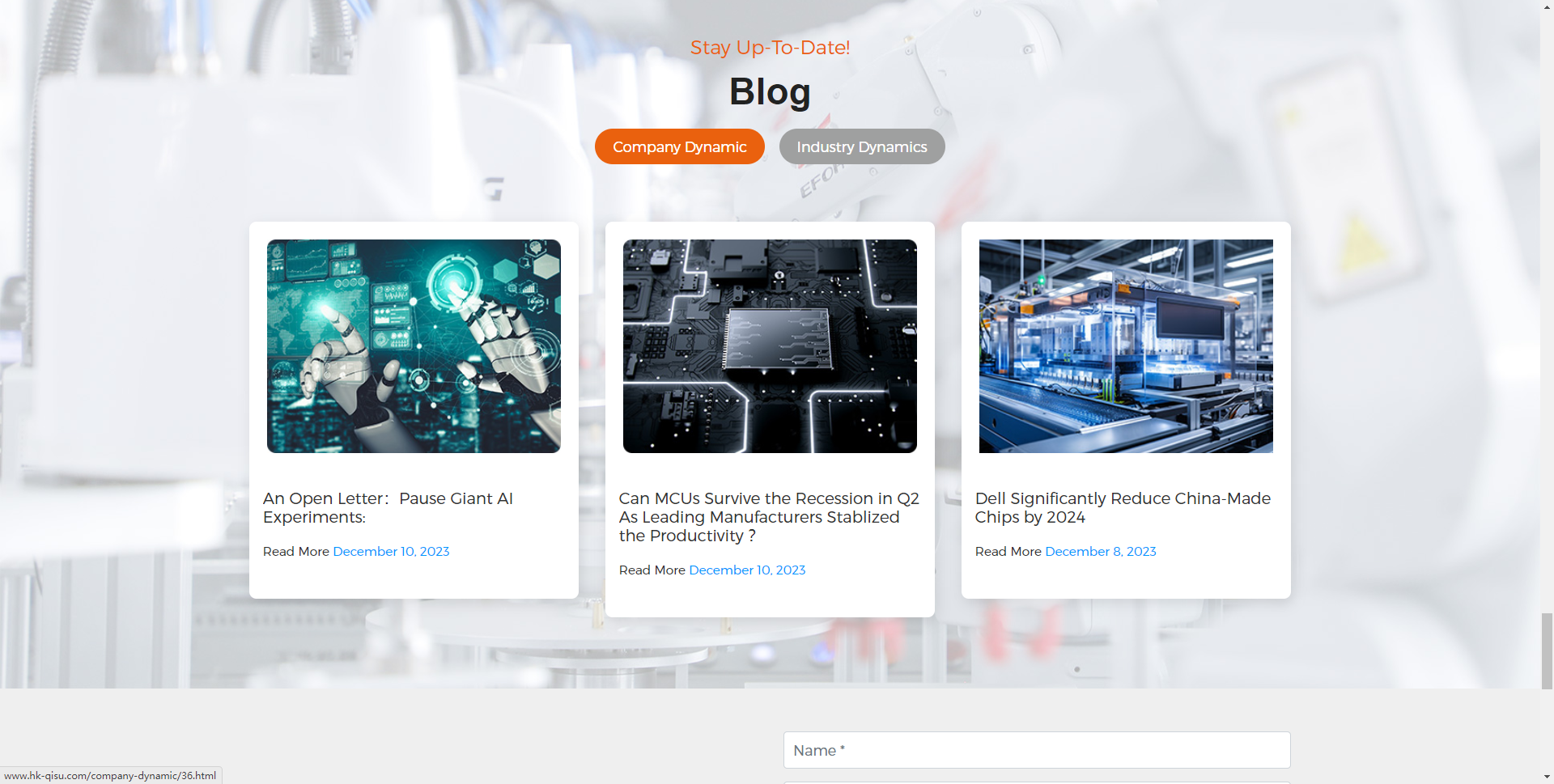Select the factory production line image
Screen dimensions: 1554x784
point(1125,345)
